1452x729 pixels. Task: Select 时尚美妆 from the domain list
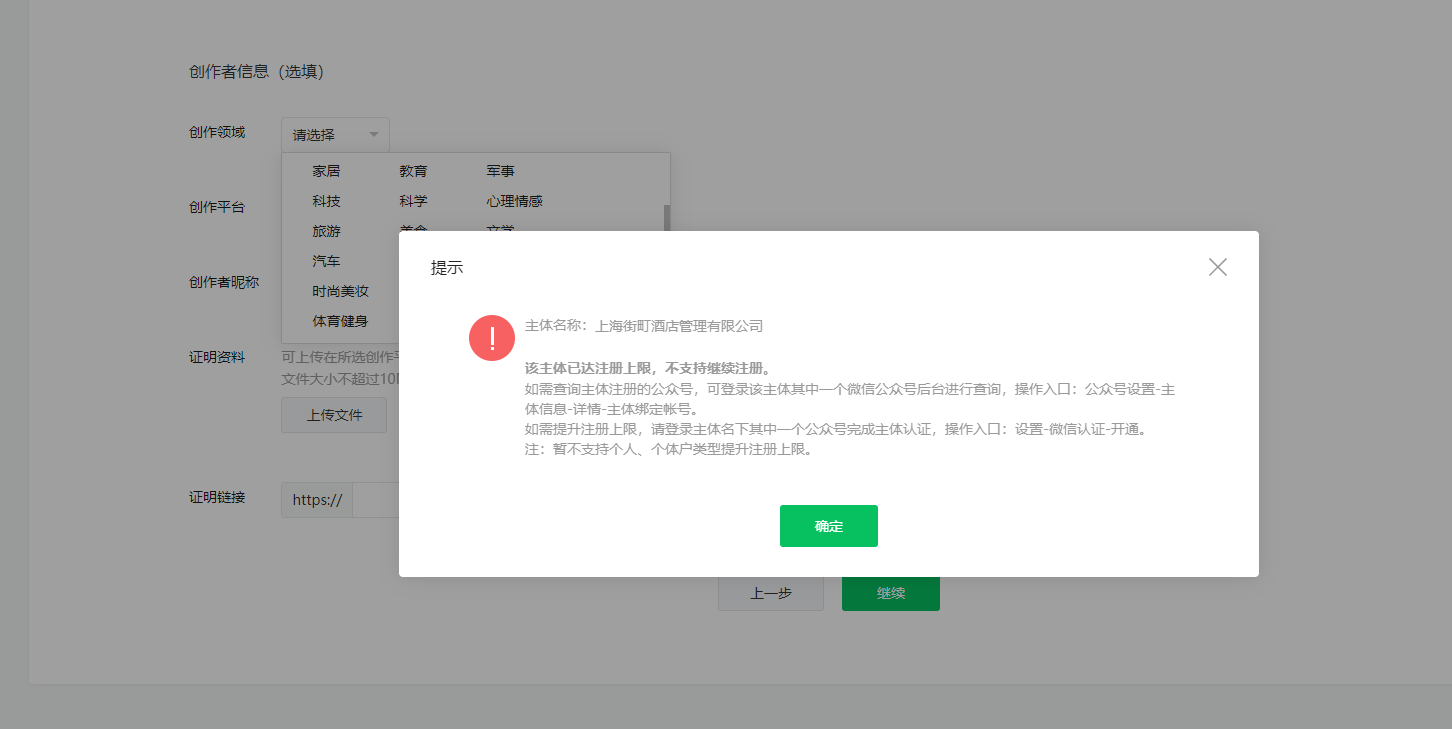pyautogui.click(x=341, y=291)
